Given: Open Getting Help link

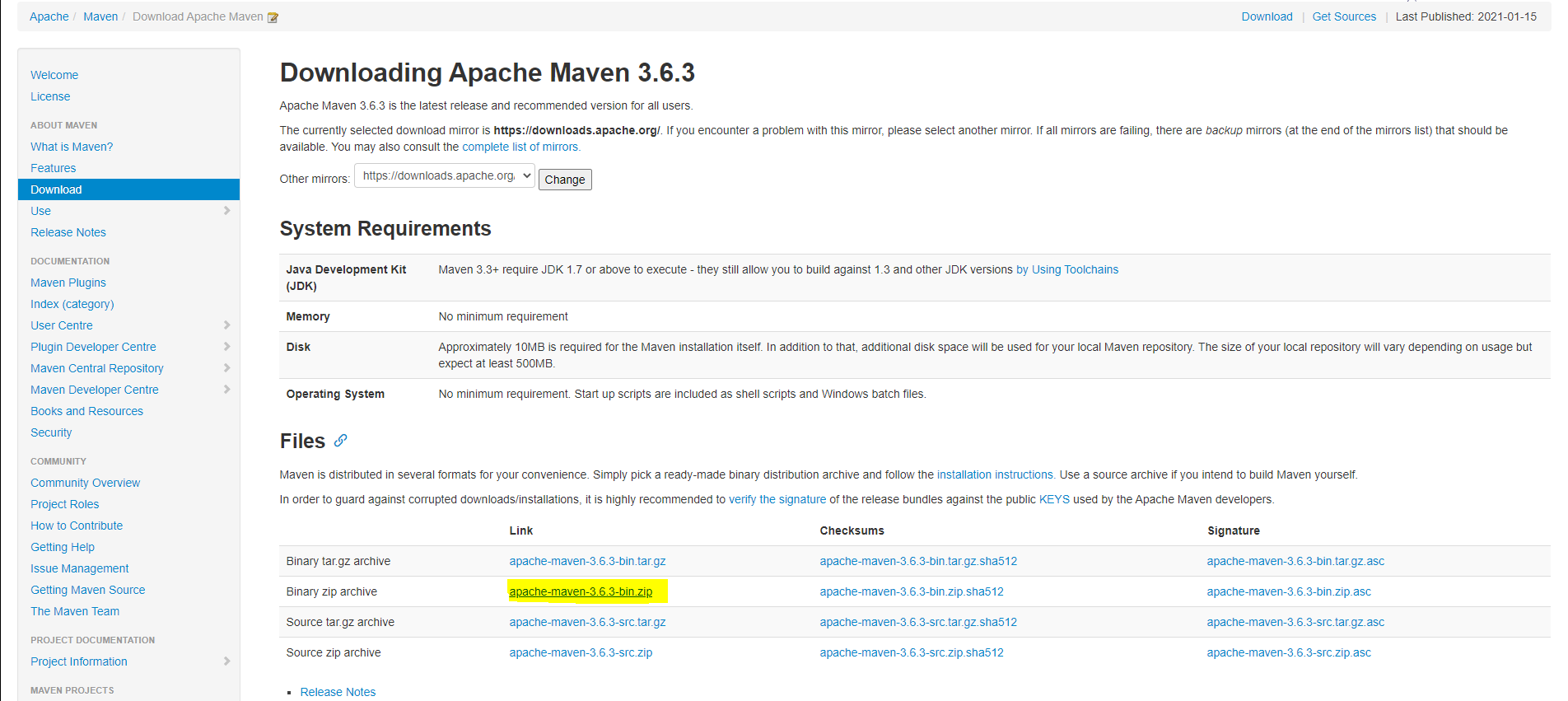Looking at the screenshot, I should coord(63,547).
